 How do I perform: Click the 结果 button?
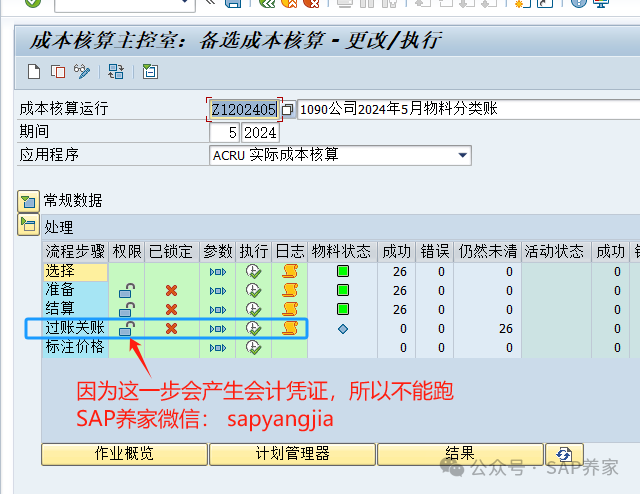click(460, 454)
